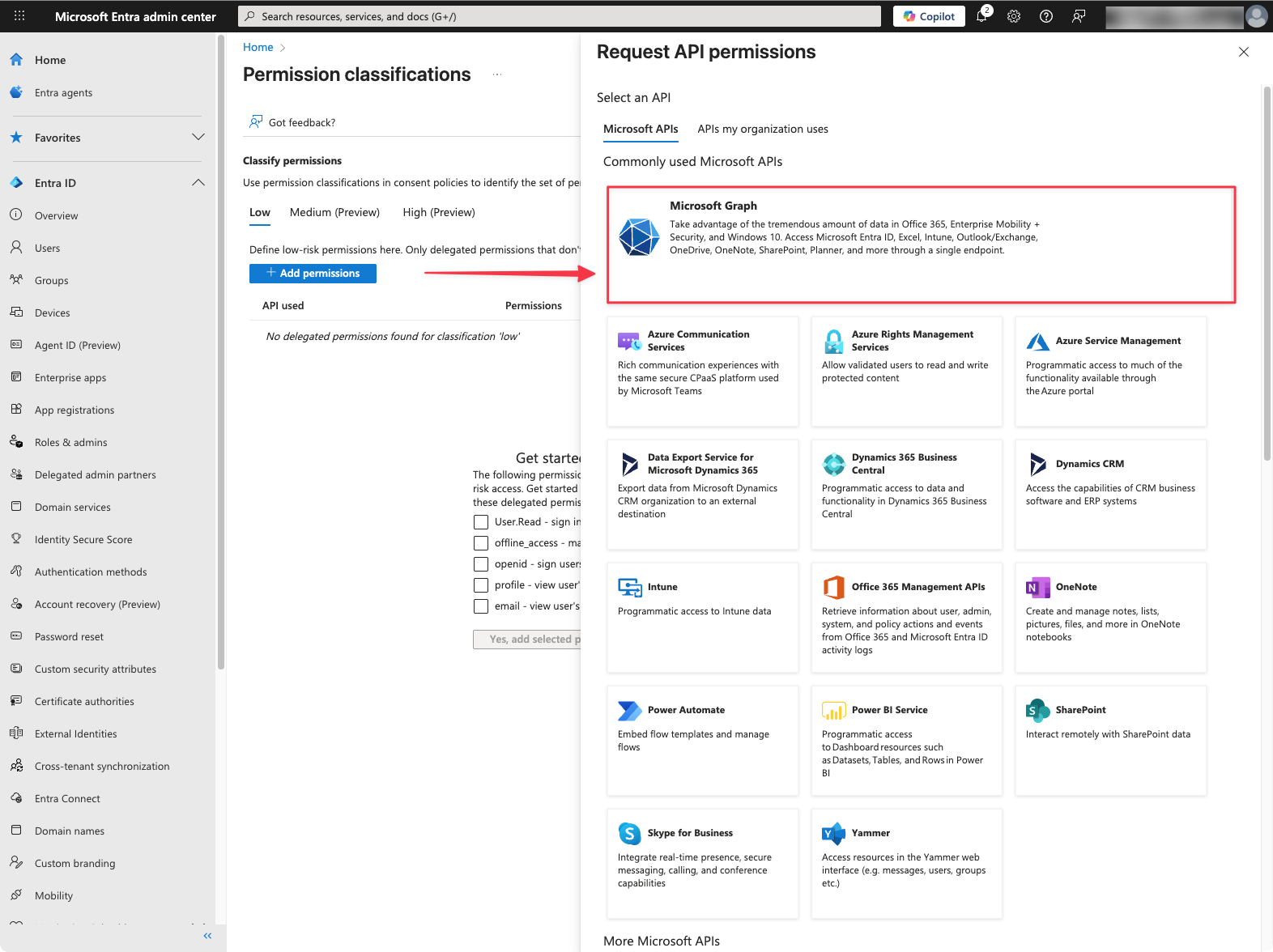1273x952 pixels.
Task: Open the Copilot button
Action: (929, 16)
